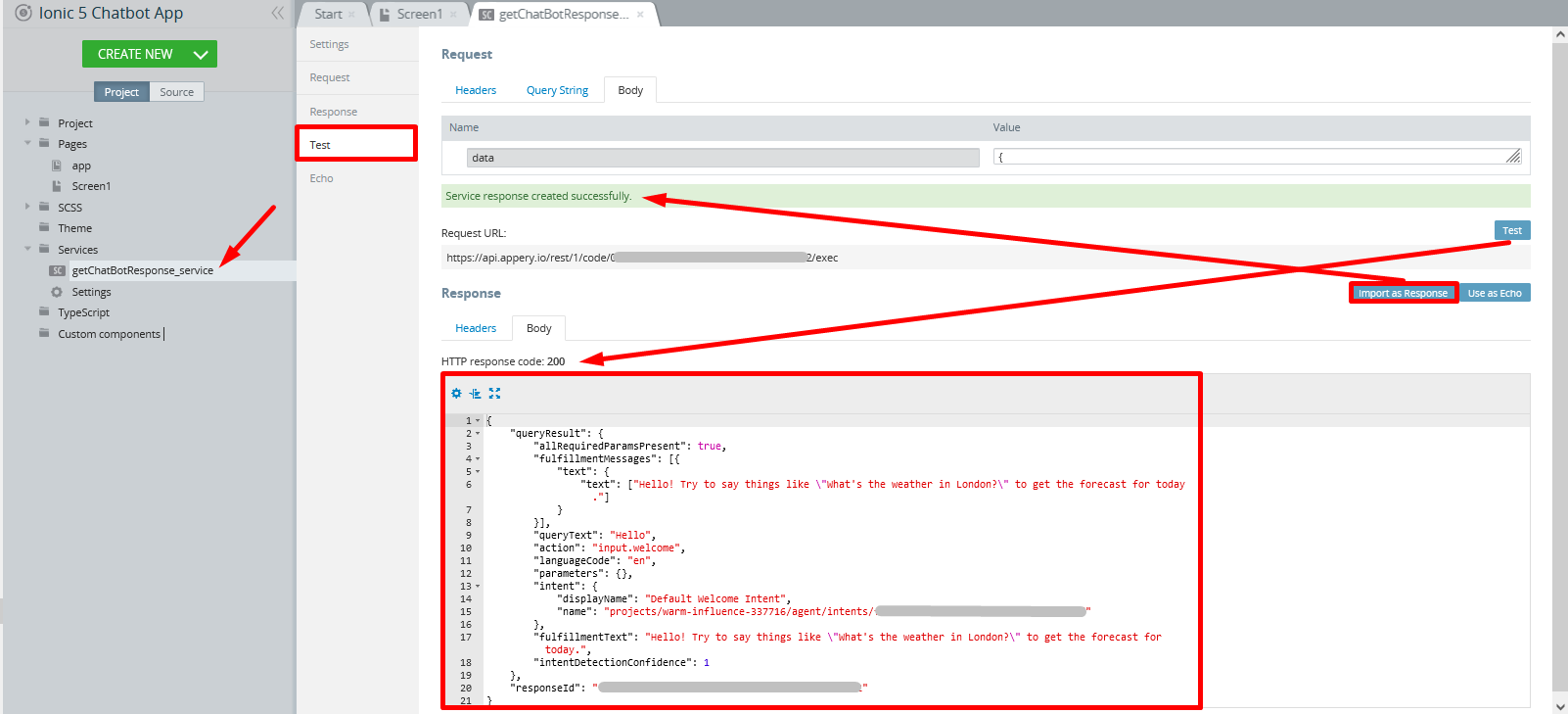Select the Query String tab

point(557,90)
